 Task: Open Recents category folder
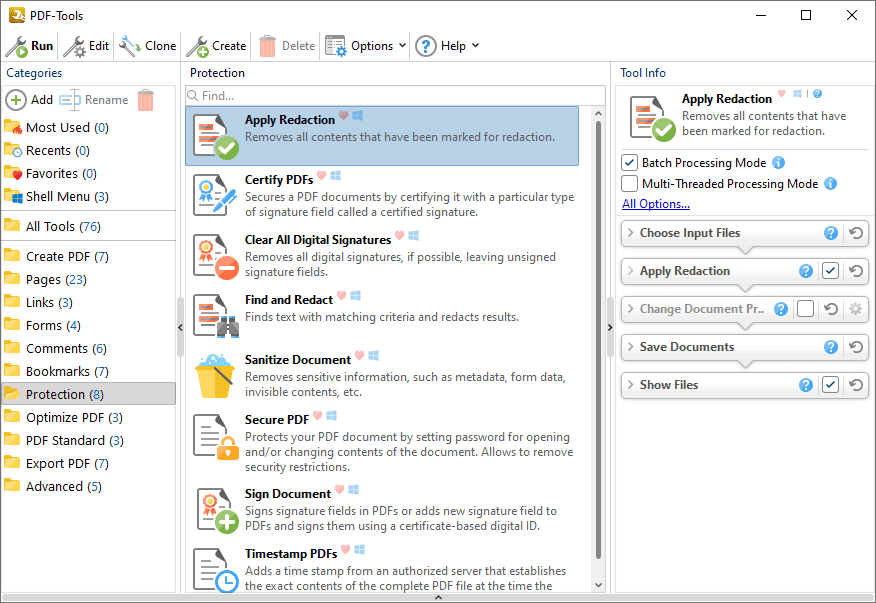pyautogui.click(x=47, y=150)
